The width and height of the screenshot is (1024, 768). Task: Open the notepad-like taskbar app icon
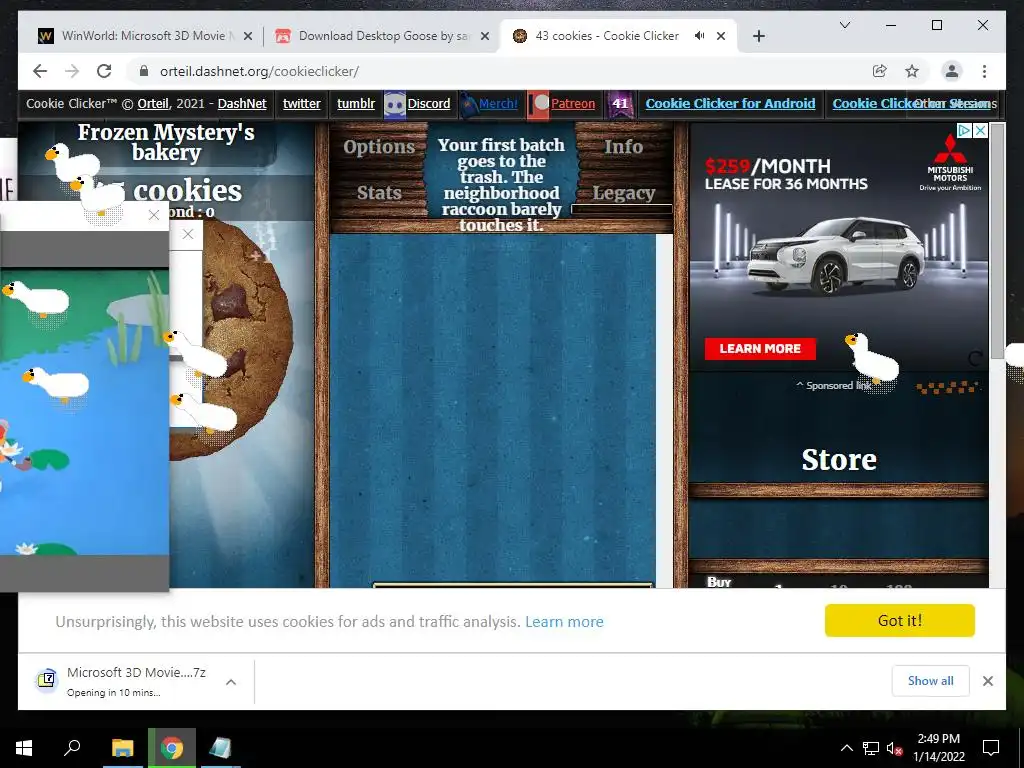[220, 748]
